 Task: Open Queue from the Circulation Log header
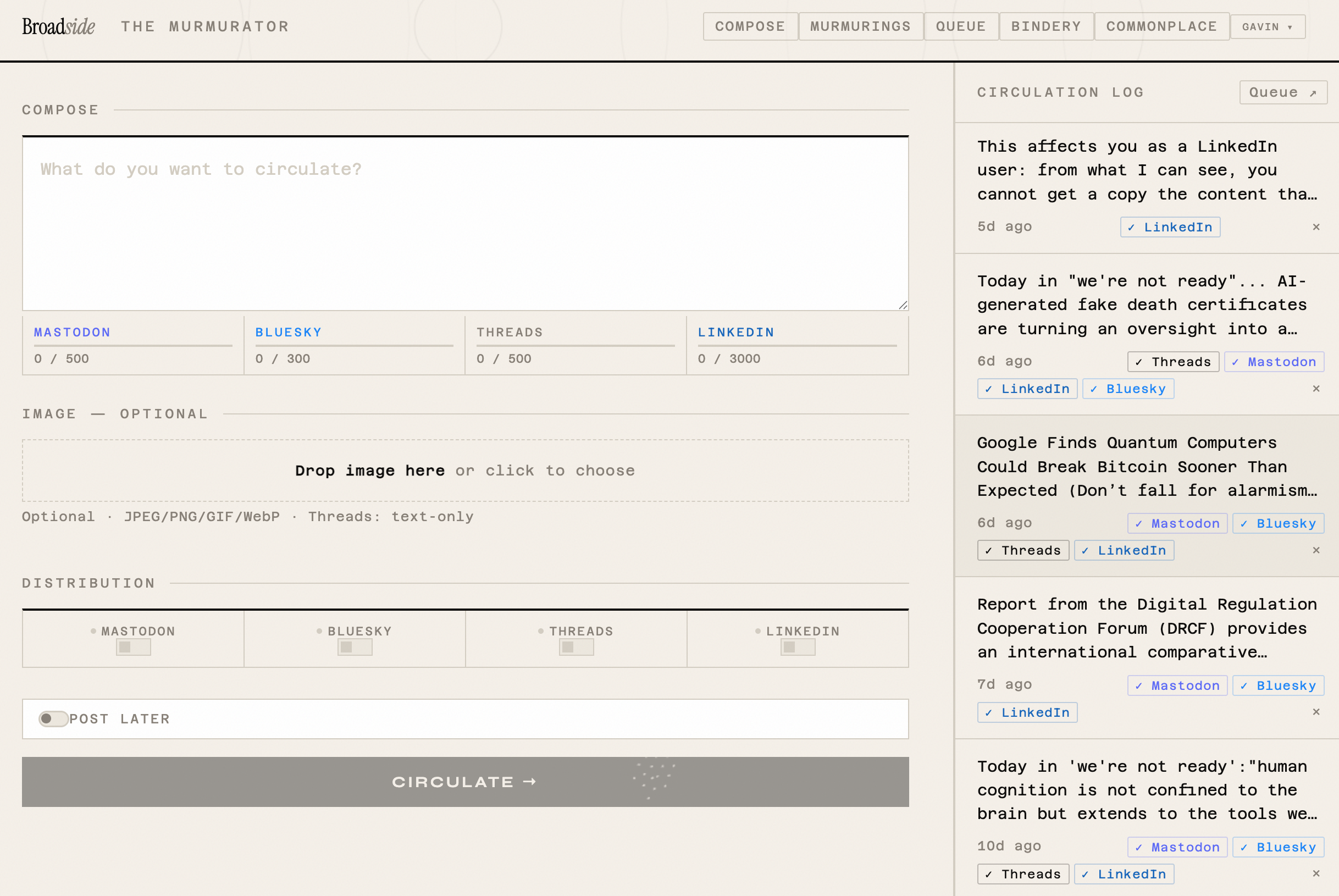1282,92
